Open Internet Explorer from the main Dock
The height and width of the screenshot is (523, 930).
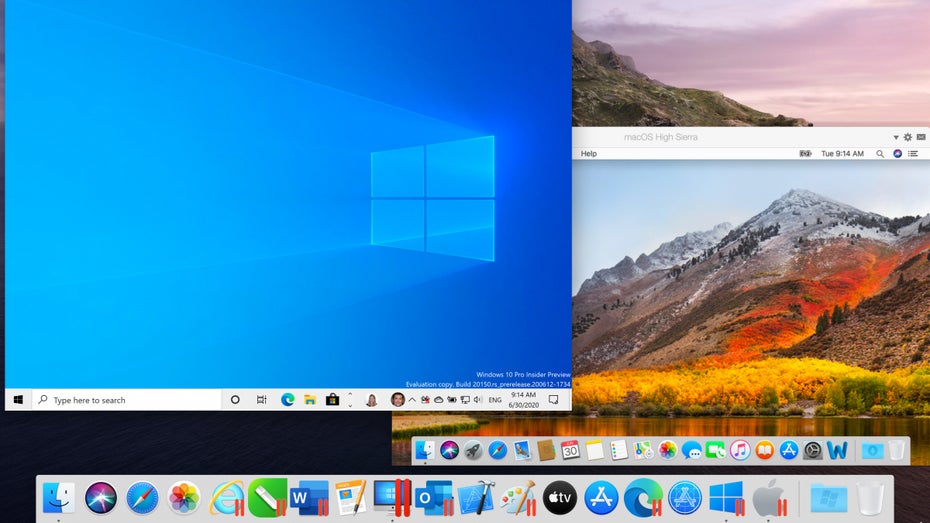click(x=227, y=497)
